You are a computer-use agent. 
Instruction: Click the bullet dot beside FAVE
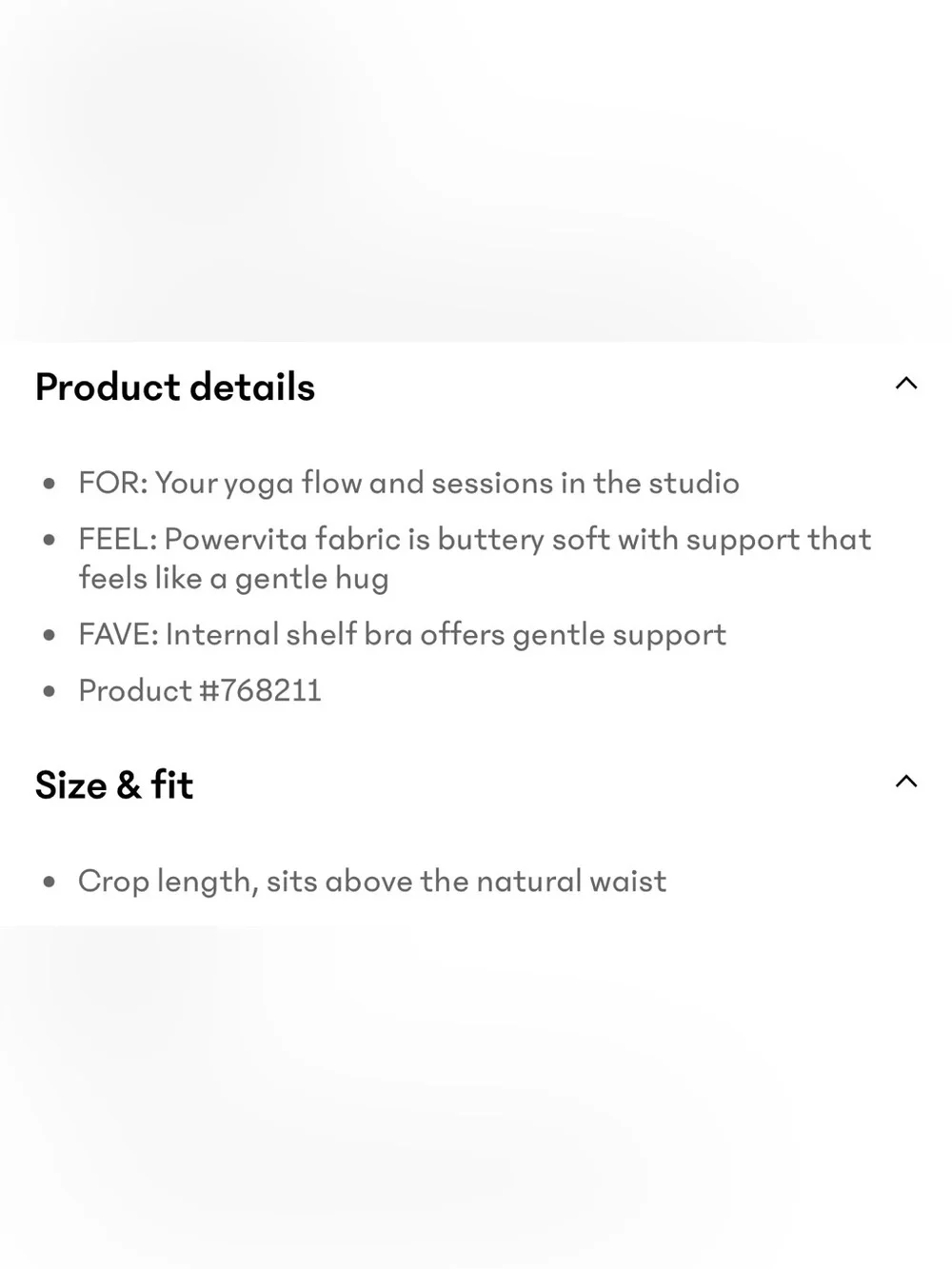pyautogui.click(x=50, y=635)
